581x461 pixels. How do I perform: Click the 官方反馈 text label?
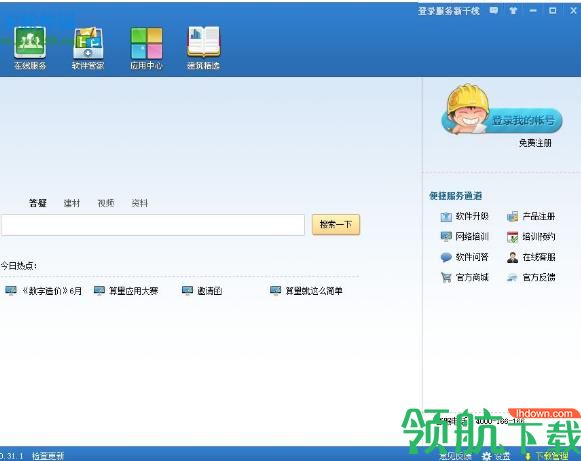tap(539, 277)
